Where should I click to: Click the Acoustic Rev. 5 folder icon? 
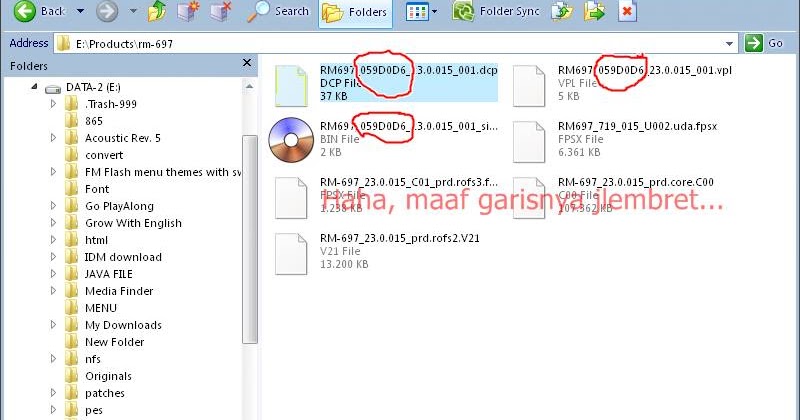coord(71,137)
